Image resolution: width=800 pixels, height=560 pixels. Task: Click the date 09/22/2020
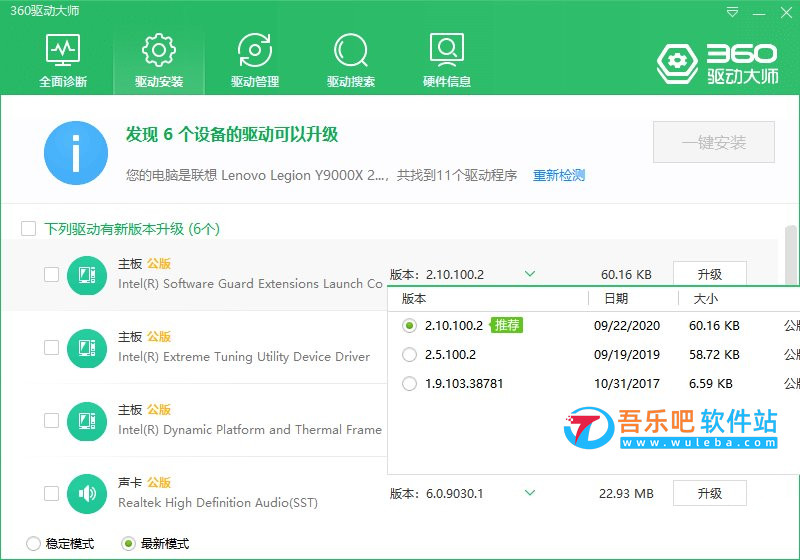click(x=627, y=325)
